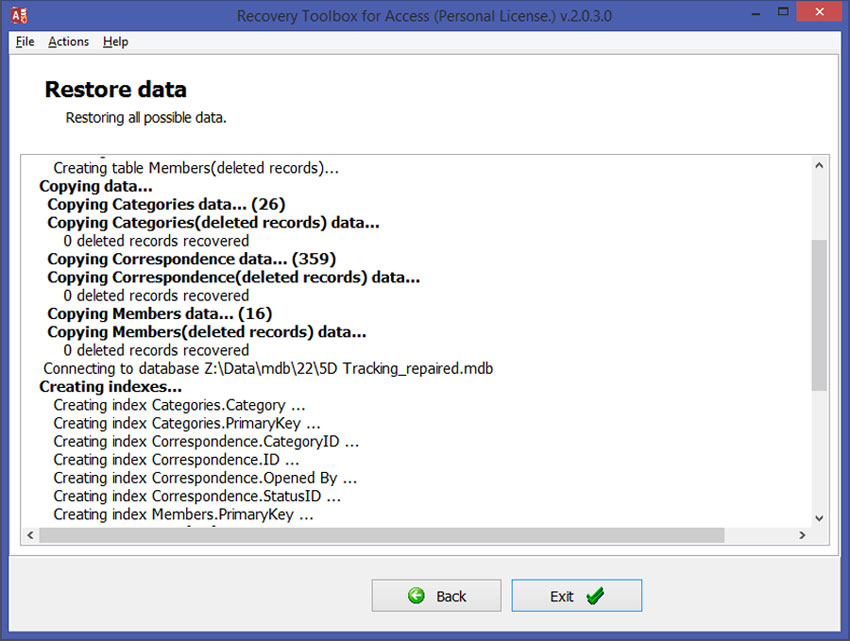The width and height of the screenshot is (850, 641).
Task: Click the Back button
Action: (x=436, y=595)
